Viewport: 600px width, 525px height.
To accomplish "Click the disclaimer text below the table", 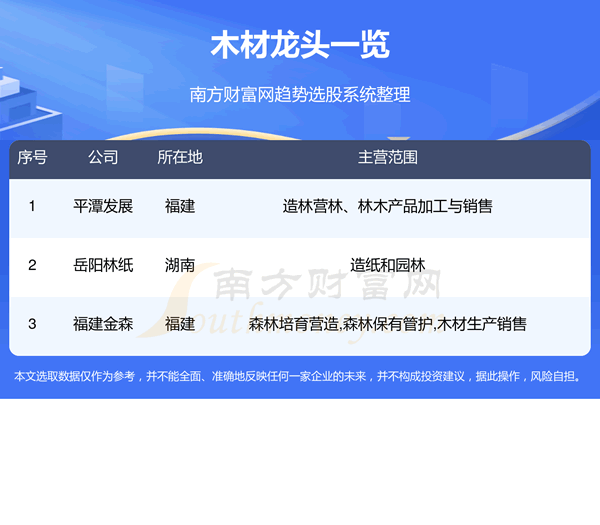I will pos(300,377).
